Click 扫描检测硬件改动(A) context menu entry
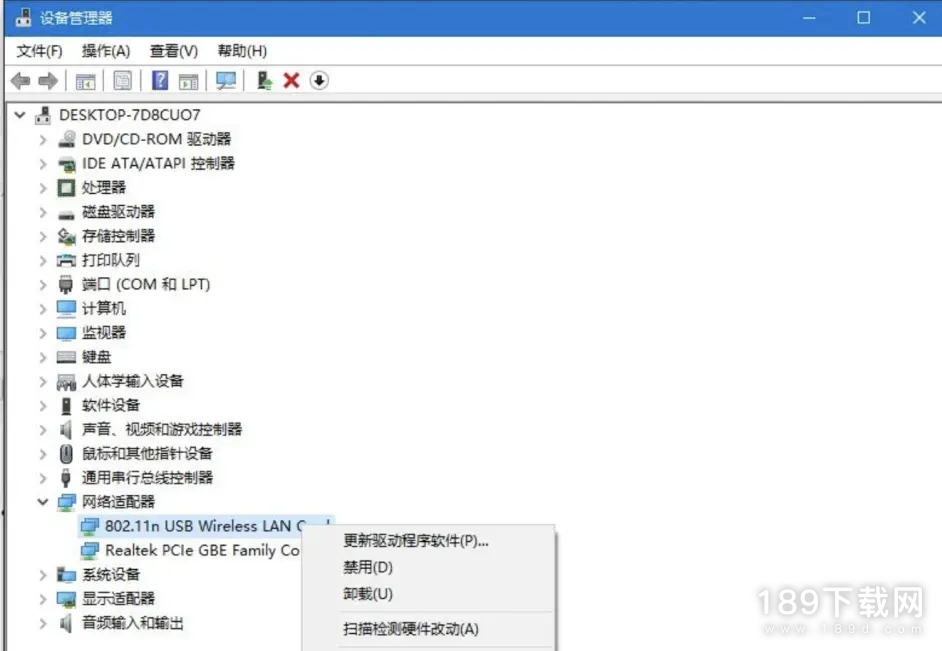 click(411, 629)
